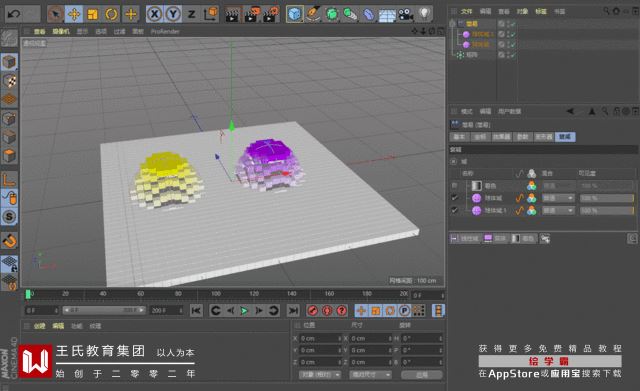The height and width of the screenshot is (391, 640).
Task: Open blend dropdown of first sphere field
Action: click(558, 198)
